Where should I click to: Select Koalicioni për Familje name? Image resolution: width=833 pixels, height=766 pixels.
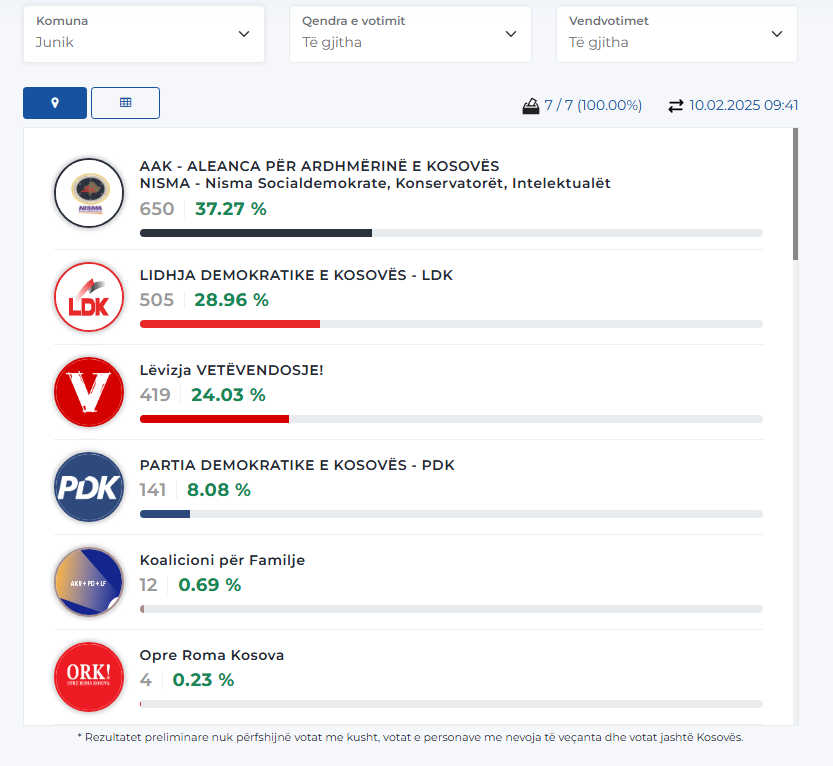pos(222,560)
